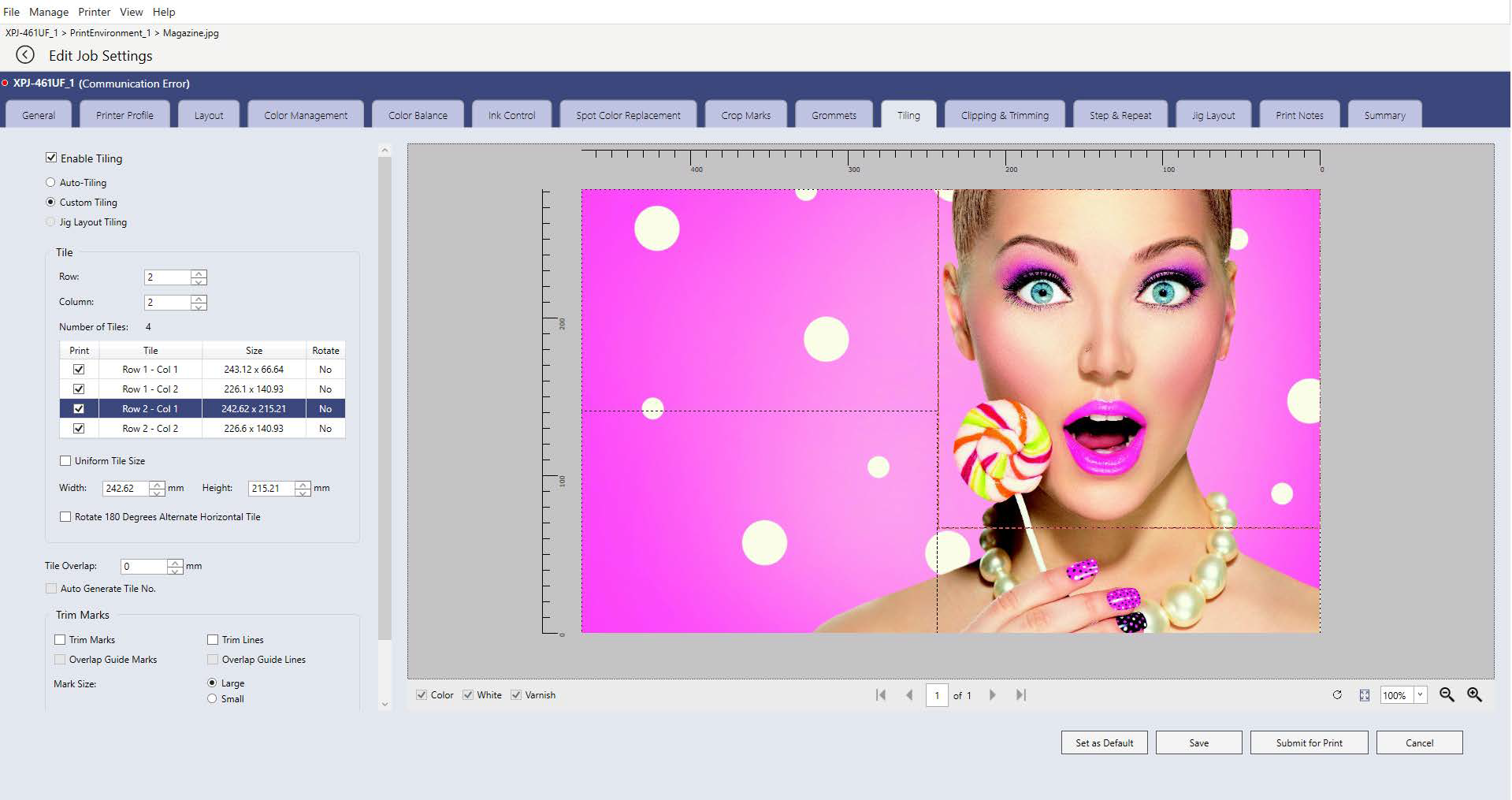This screenshot has height=800, width=1512.
Task: Refresh the tiling preview
Action: [1337, 695]
